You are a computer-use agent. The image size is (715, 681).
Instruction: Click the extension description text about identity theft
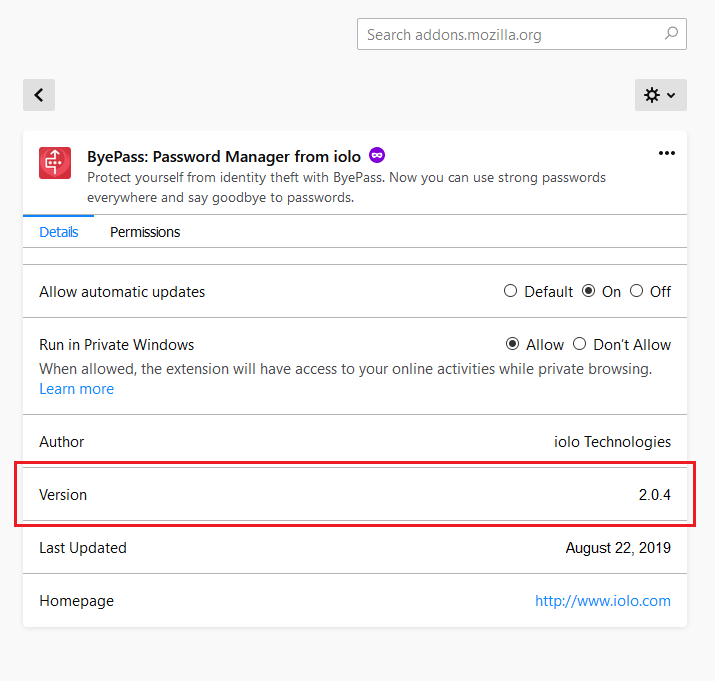pos(346,187)
